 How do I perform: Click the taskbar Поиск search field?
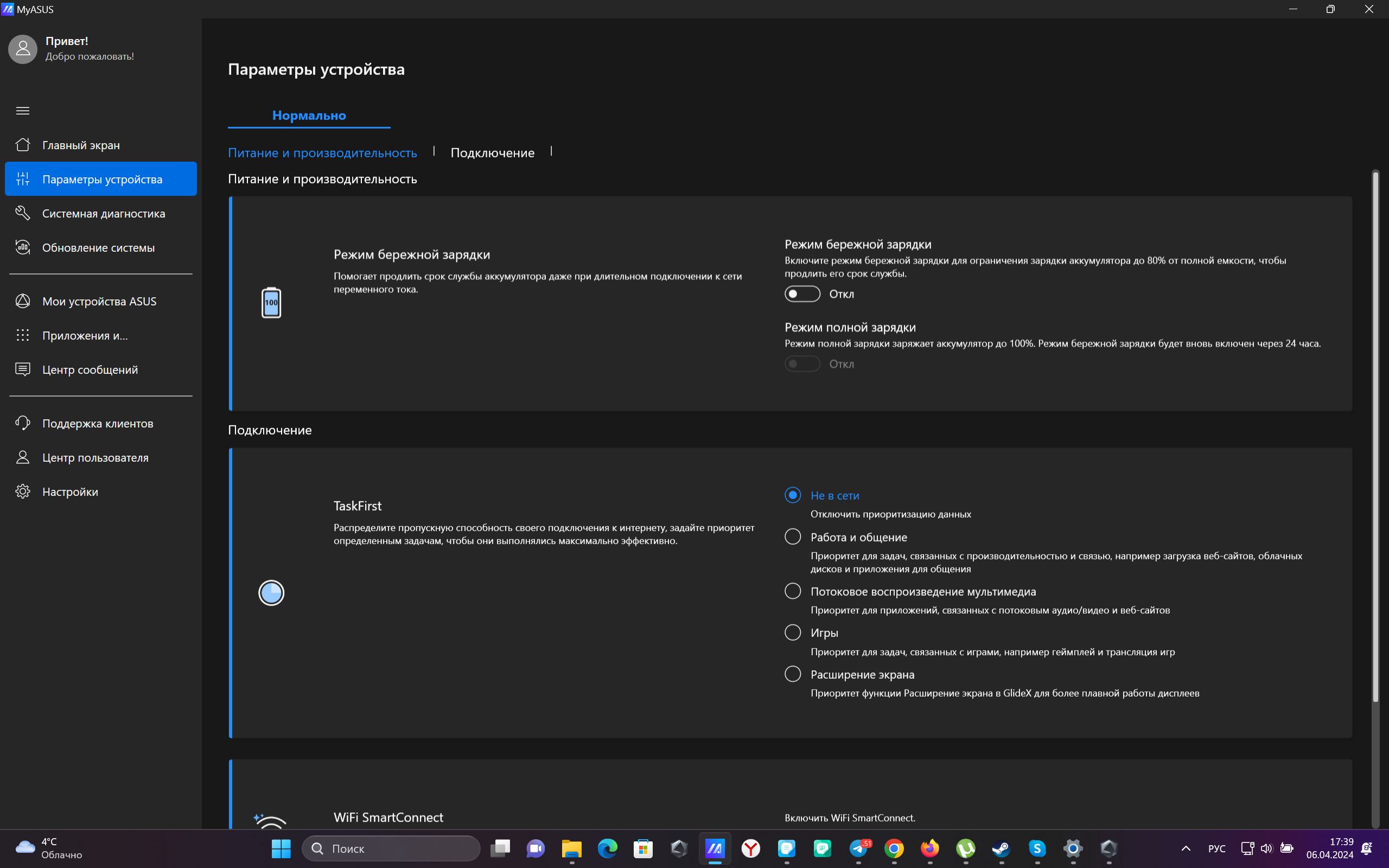(x=391, y=848)
